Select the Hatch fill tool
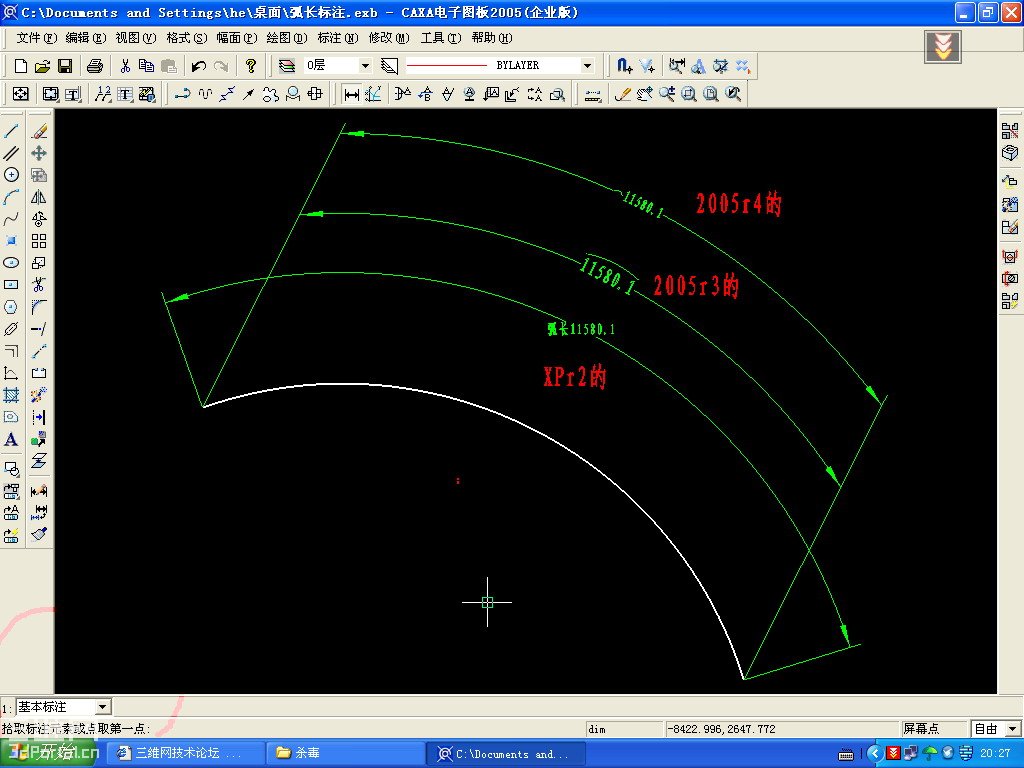Screen dimensions: 1024x768 [11, 394]
